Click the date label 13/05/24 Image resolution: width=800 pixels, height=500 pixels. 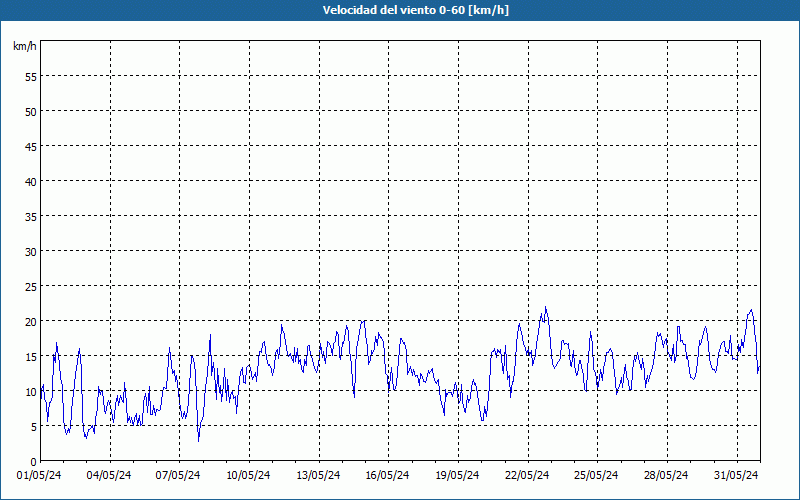click(318, 475)
